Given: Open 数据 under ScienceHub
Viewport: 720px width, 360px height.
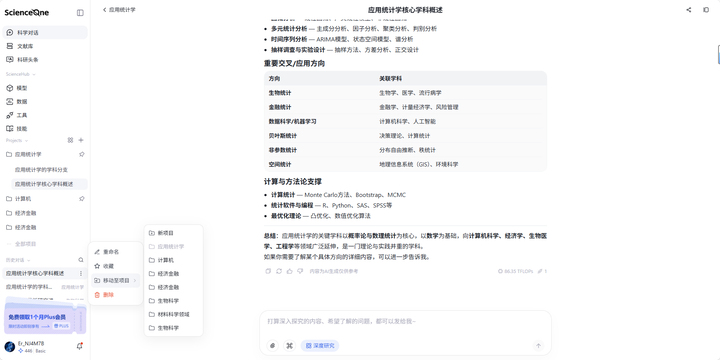Looking at the screenshot, I should tap(45, 101).
